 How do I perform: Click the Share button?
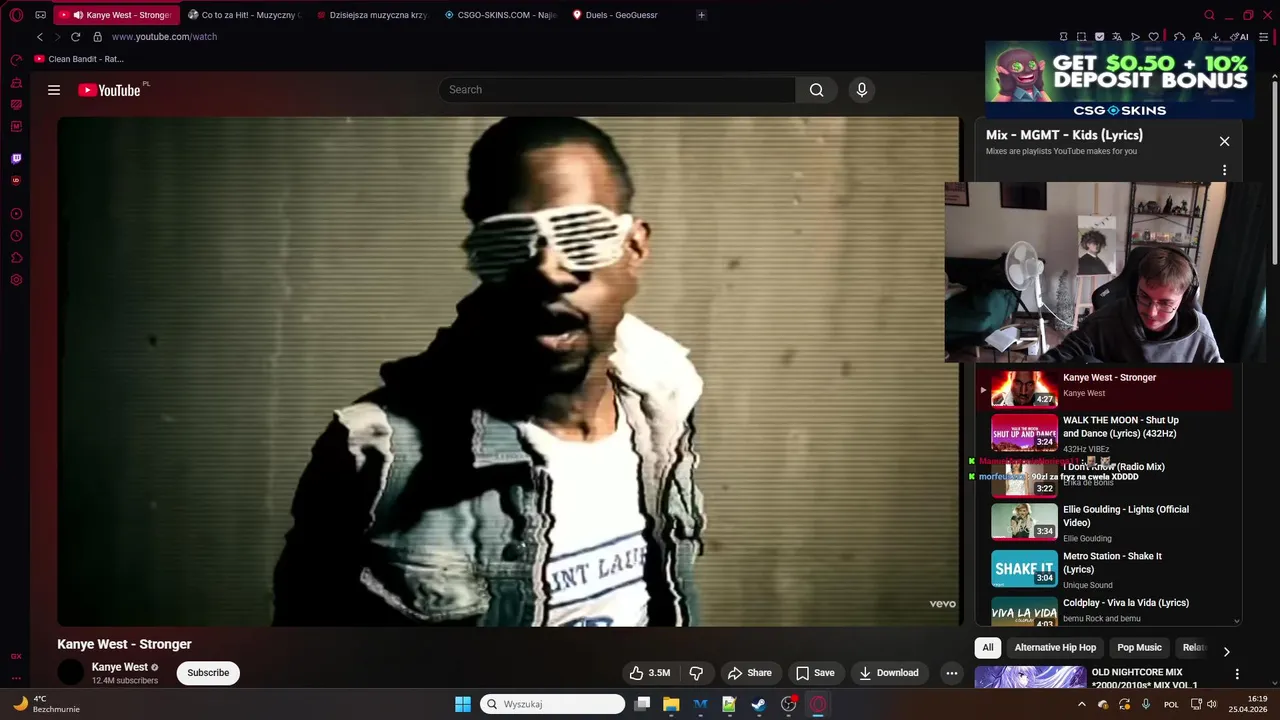point(750,673)
